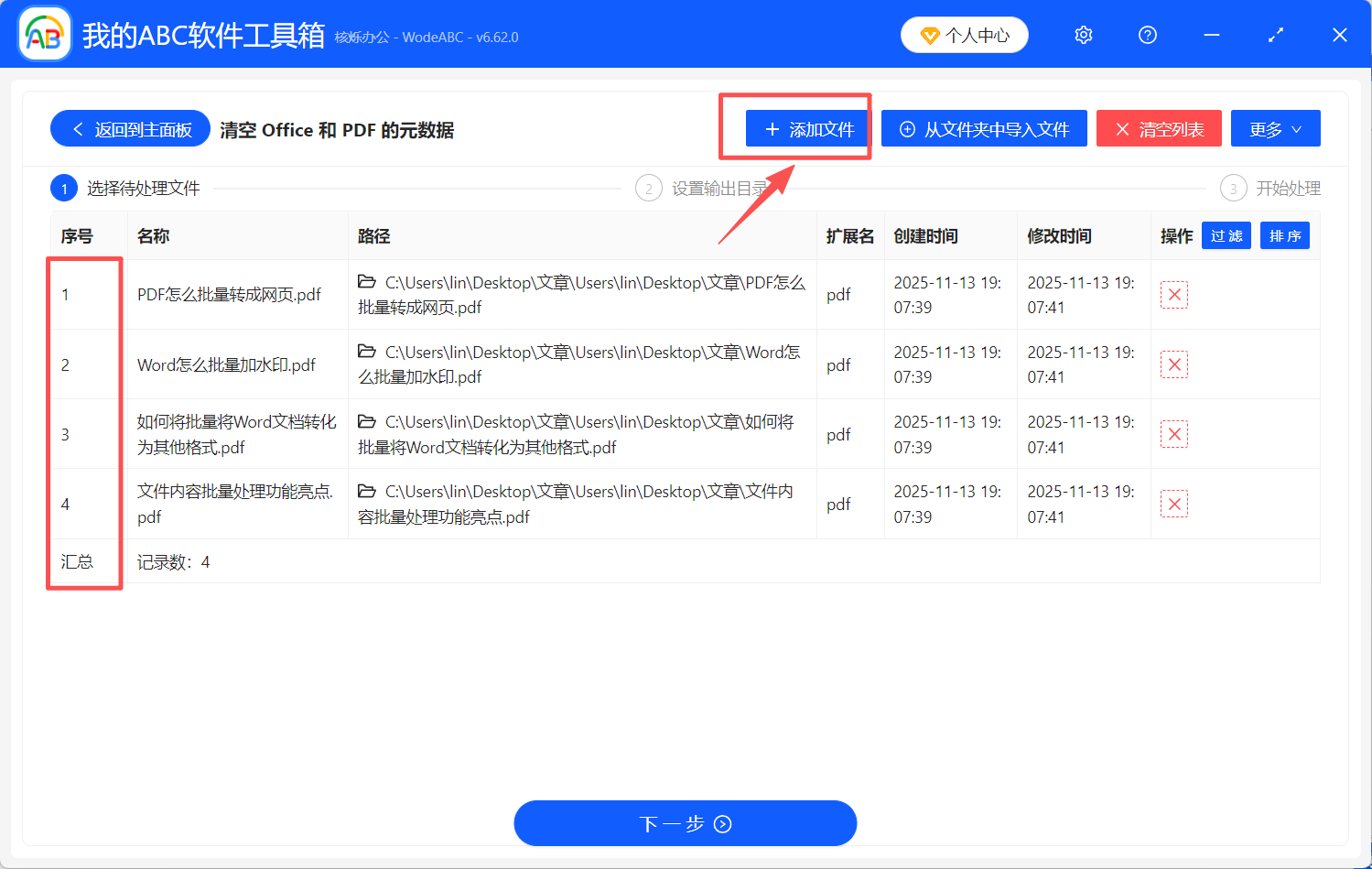Remove Word怎么批量加水印.pdf with red X

pos(1174,364)
